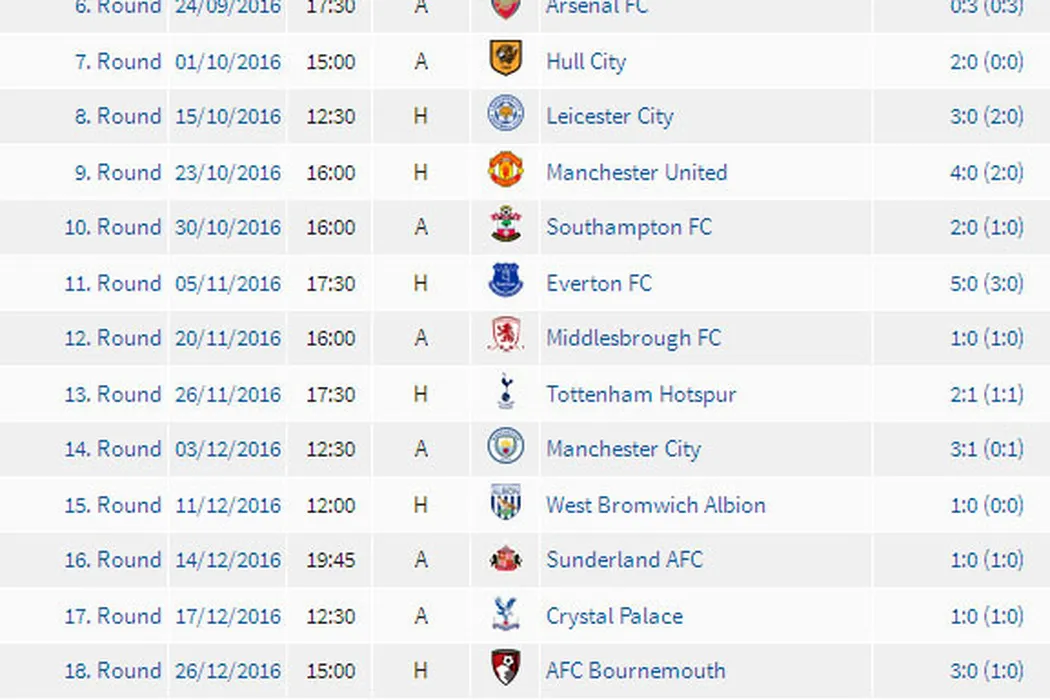1050x700 pixels.
Task: Click the Manchester City club crest
Action: pos(505,449)
